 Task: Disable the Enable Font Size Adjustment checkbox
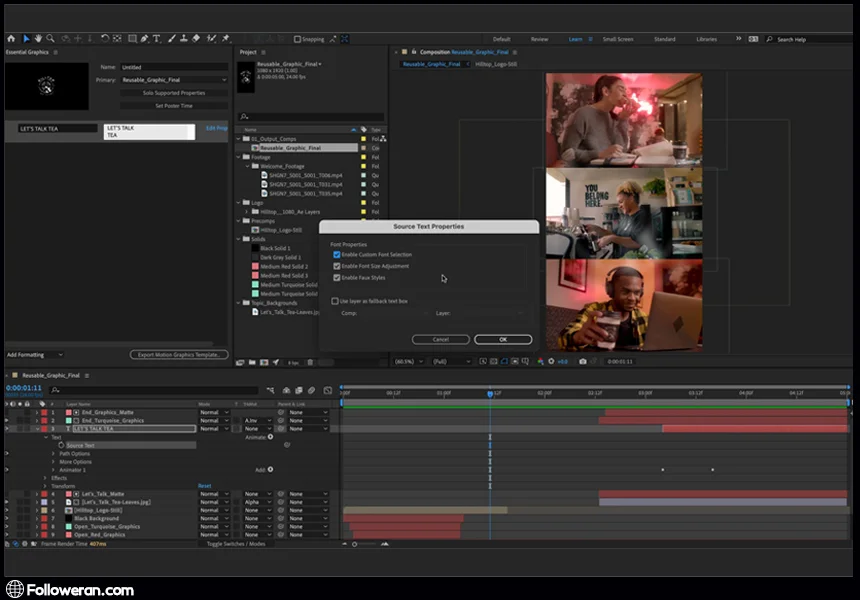337,266
